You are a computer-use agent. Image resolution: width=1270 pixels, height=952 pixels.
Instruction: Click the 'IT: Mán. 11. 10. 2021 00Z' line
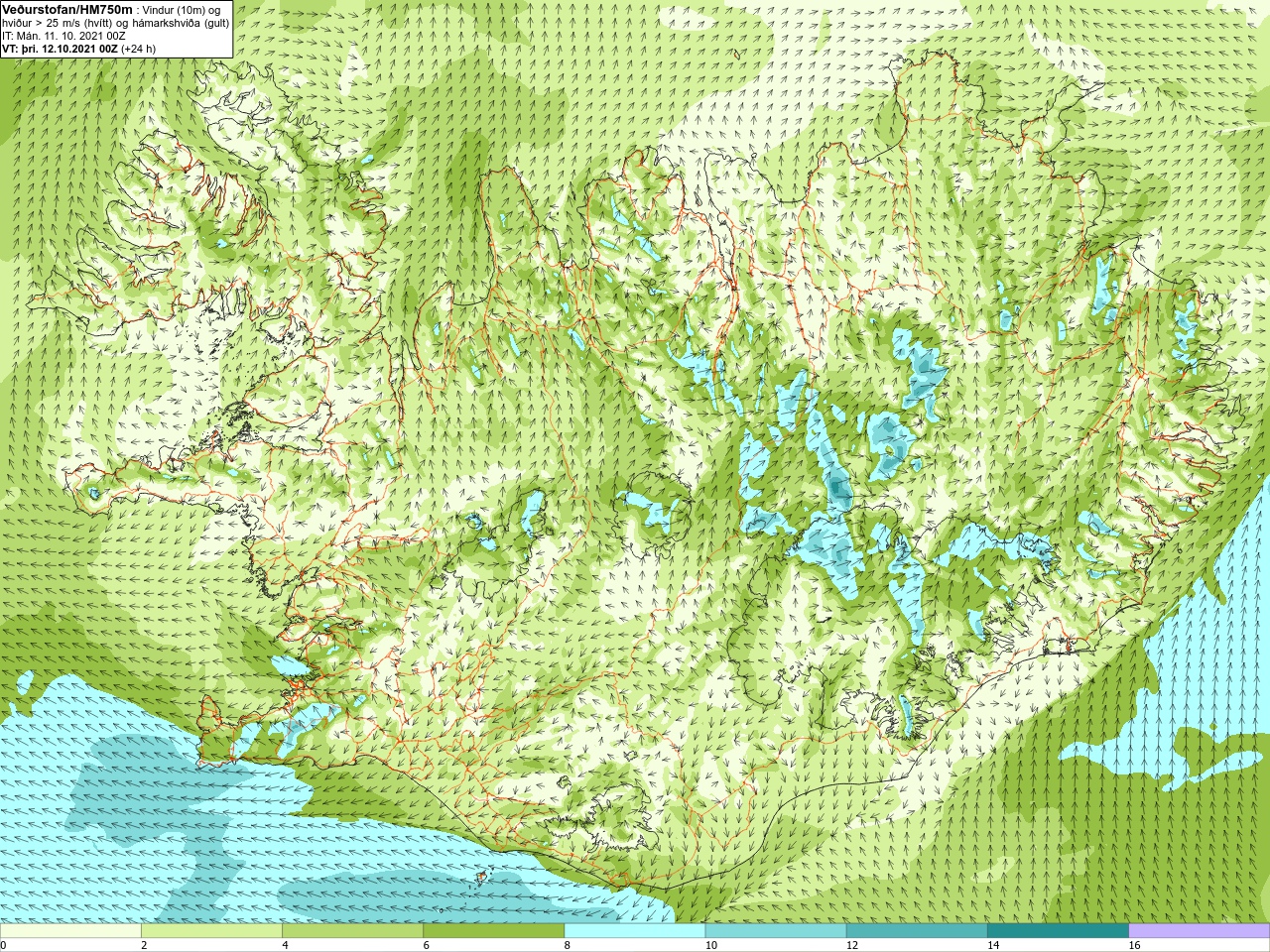(x=63, y=36)
